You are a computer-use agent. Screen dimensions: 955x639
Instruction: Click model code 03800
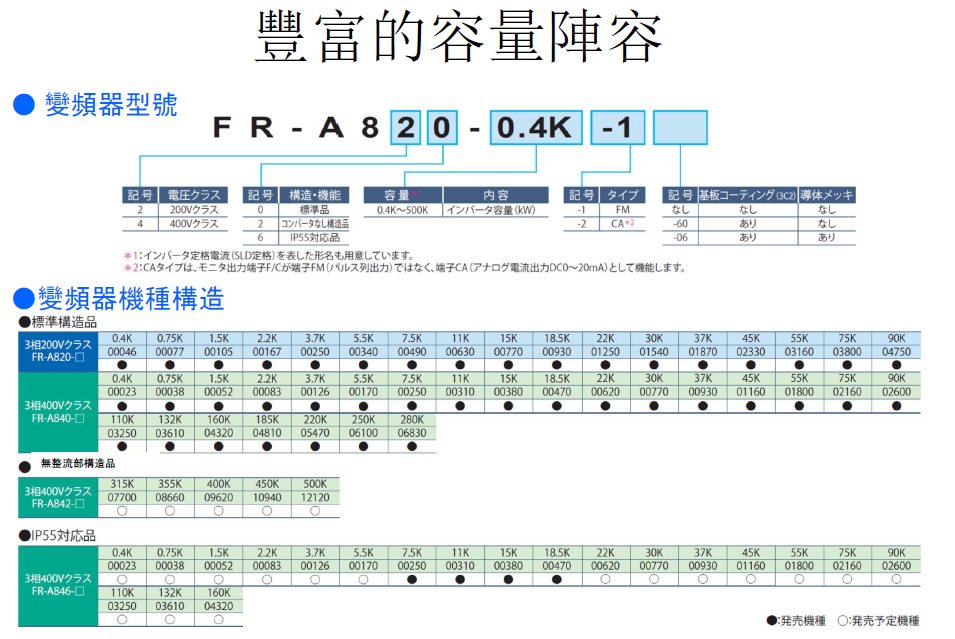coord(847,352)
